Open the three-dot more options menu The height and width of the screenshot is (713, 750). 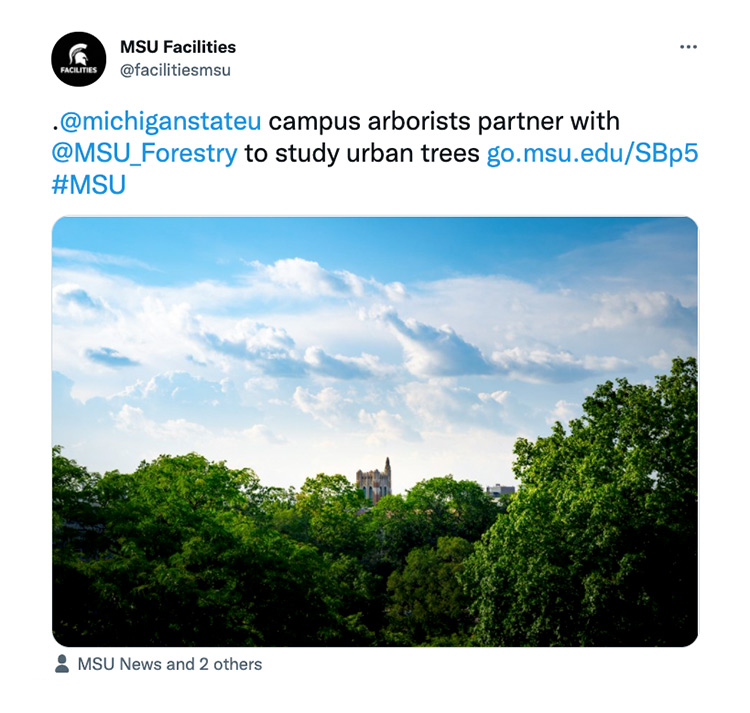[688, 47]
